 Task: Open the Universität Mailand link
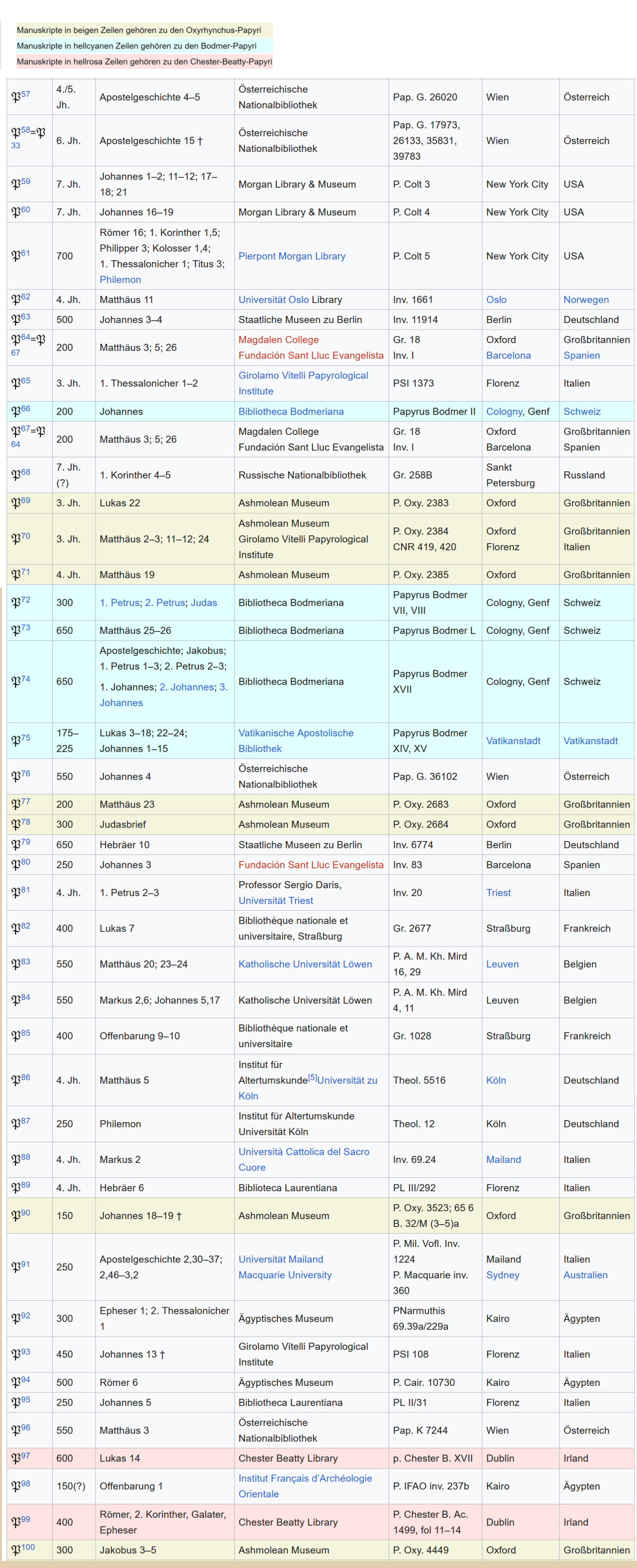[281, 1259]
